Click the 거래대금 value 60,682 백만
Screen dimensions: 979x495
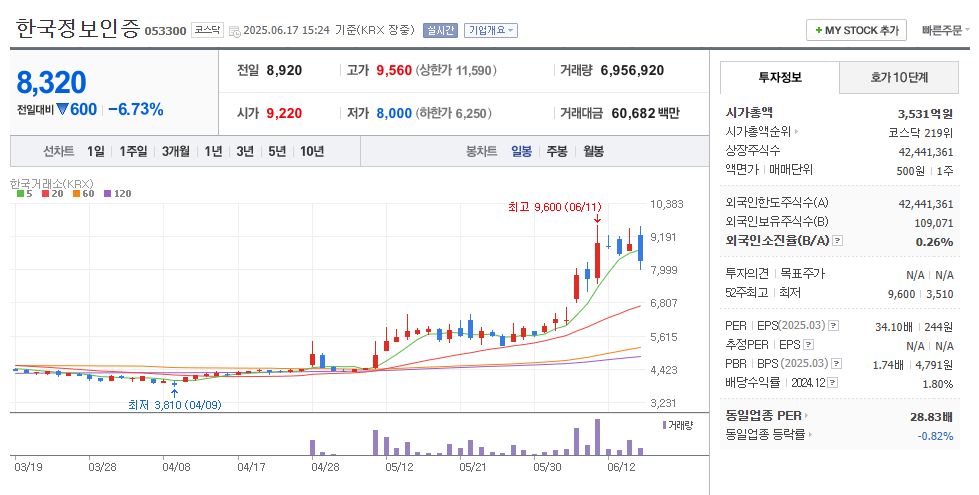[646, 114]
